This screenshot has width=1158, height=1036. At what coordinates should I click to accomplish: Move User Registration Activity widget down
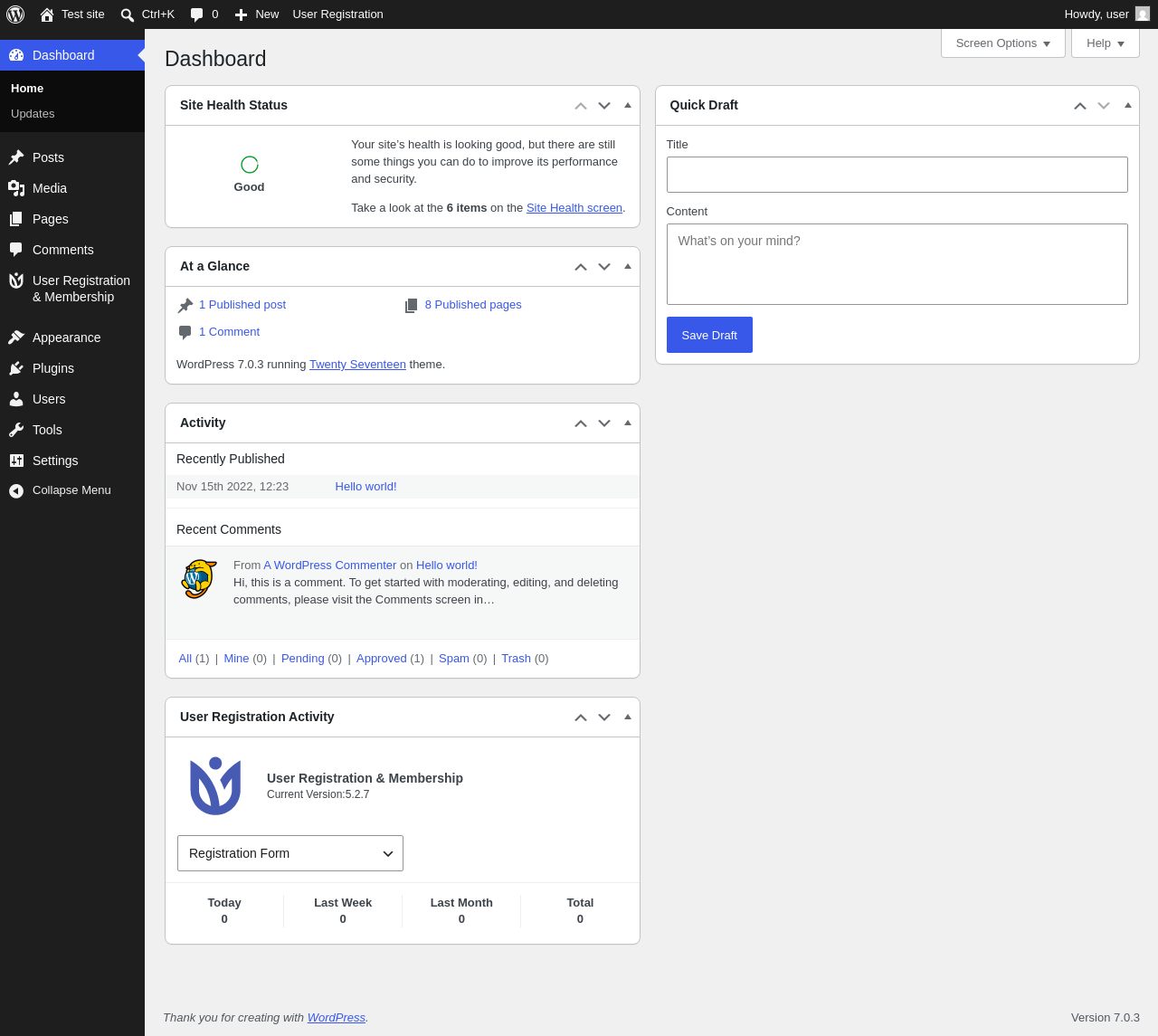point(604,718)
